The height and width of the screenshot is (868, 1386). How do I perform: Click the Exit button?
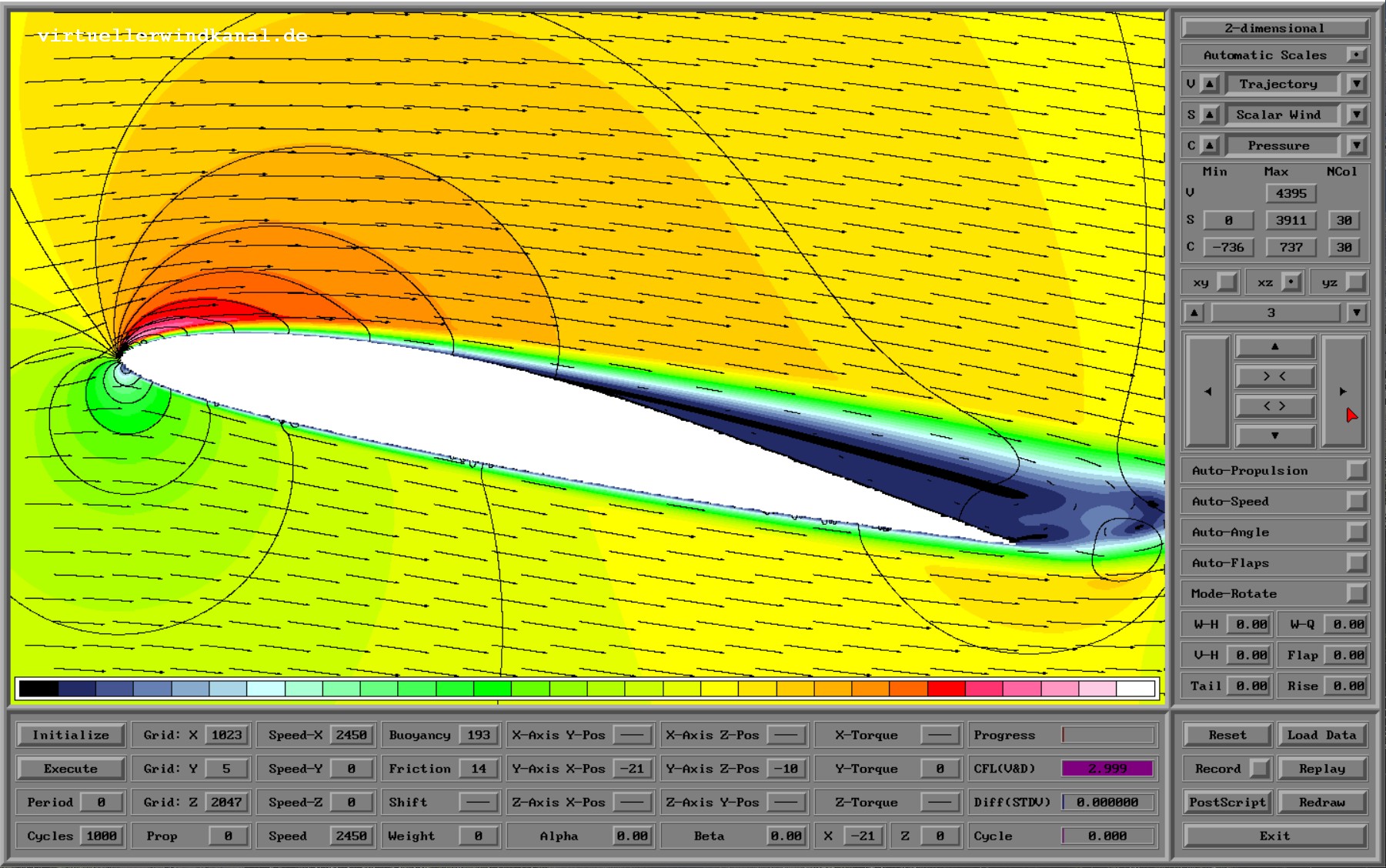point(1274,836)
